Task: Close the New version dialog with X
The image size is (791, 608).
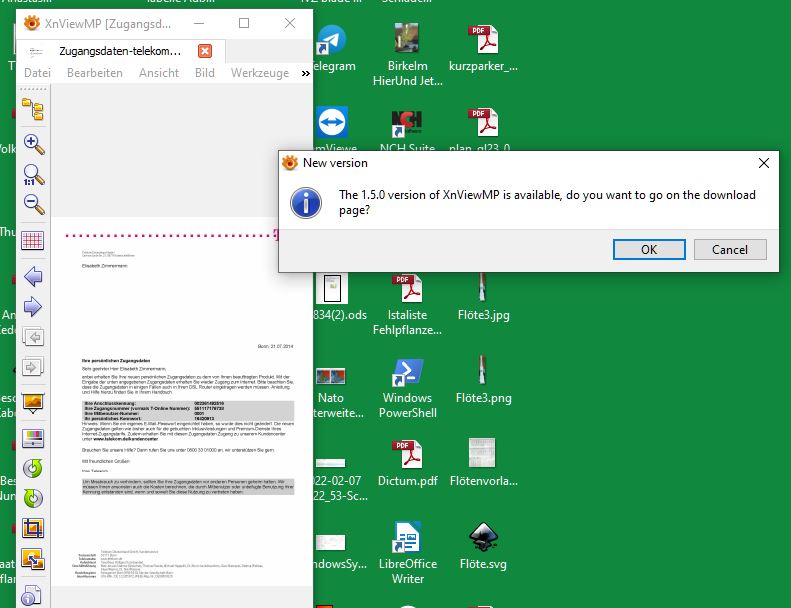Action: pyautogui.click(x=764, y=163)
